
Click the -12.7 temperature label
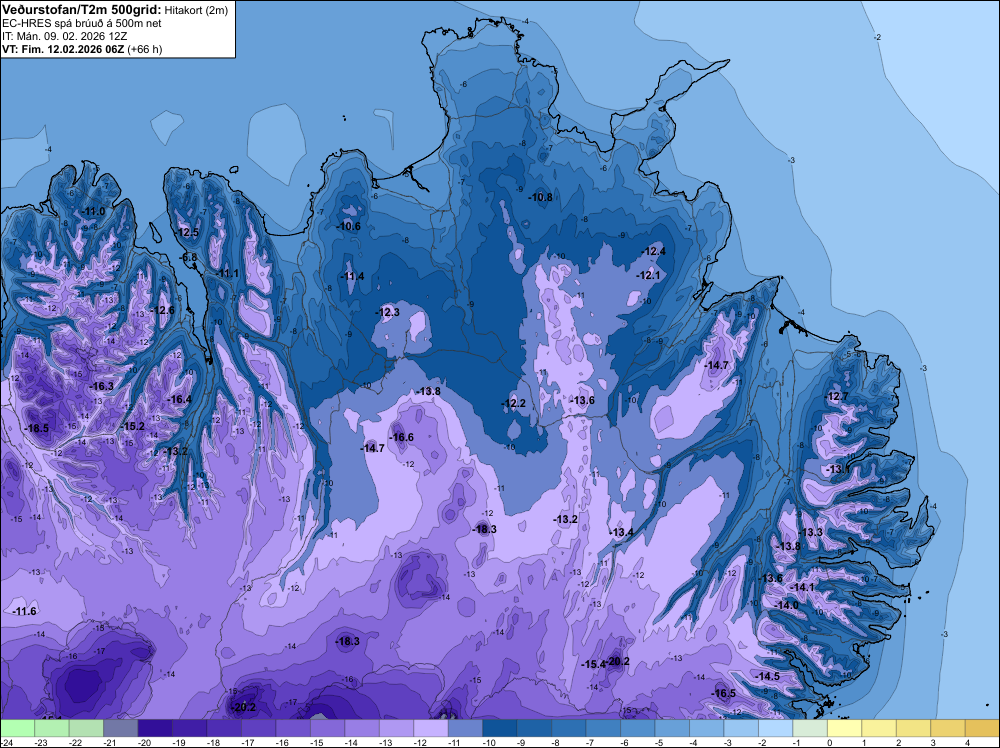coord(837,396)
